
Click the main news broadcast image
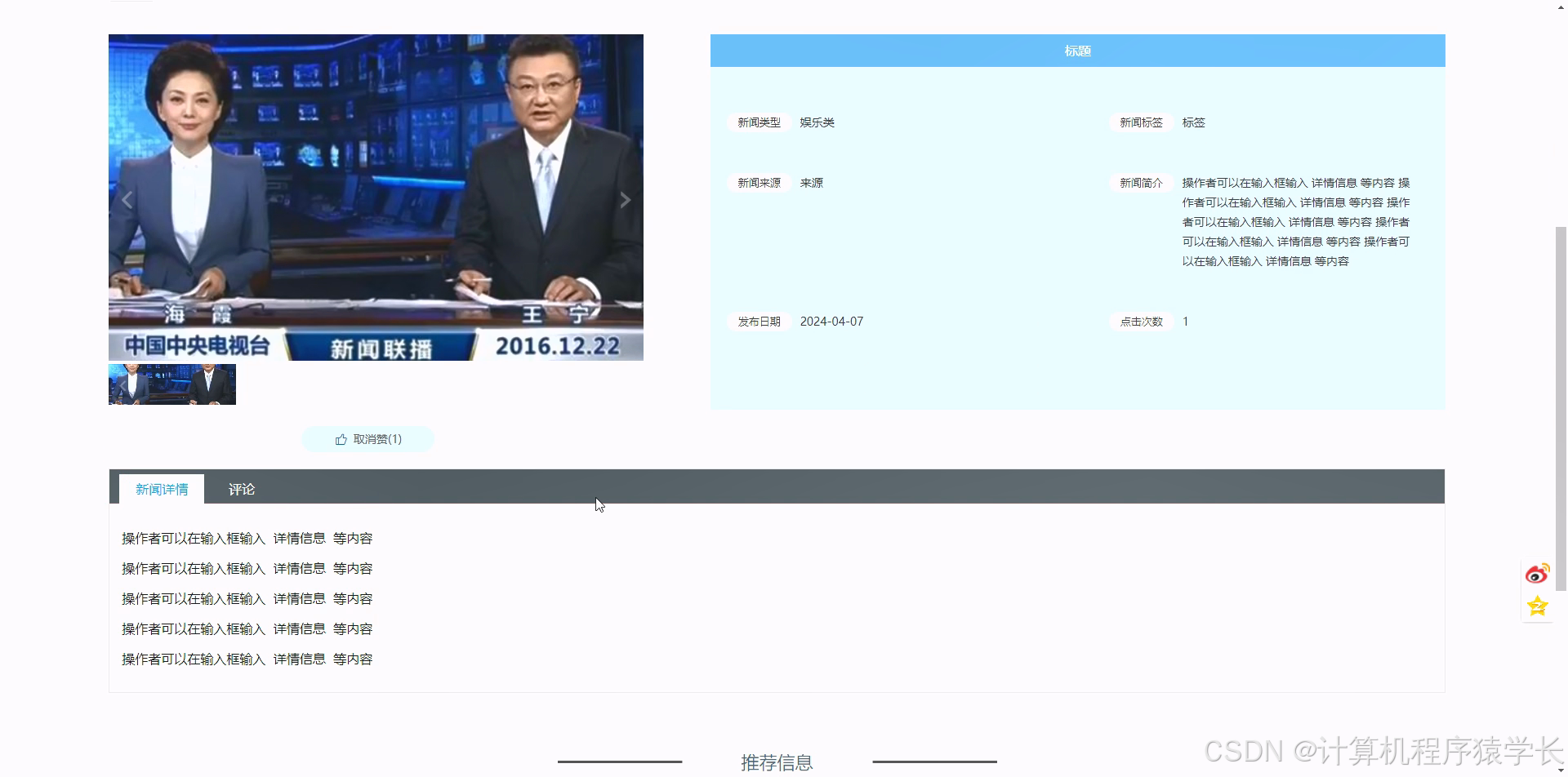pos(376,198)
